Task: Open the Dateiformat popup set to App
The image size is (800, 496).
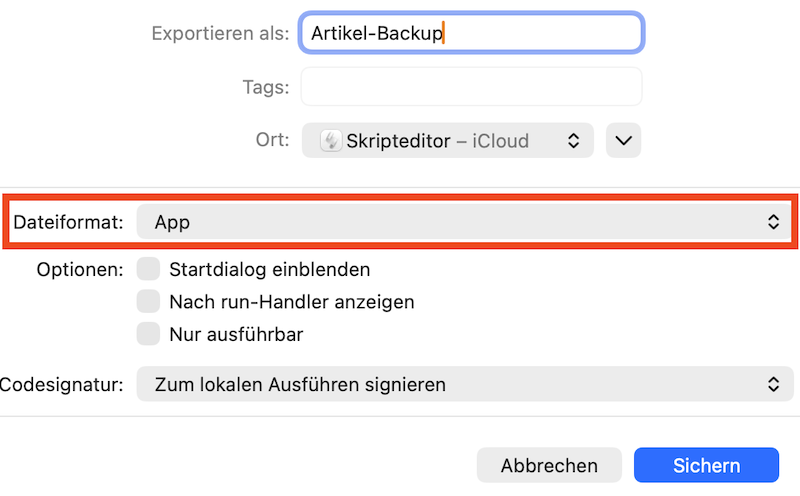Action: [x=460, y=222]
